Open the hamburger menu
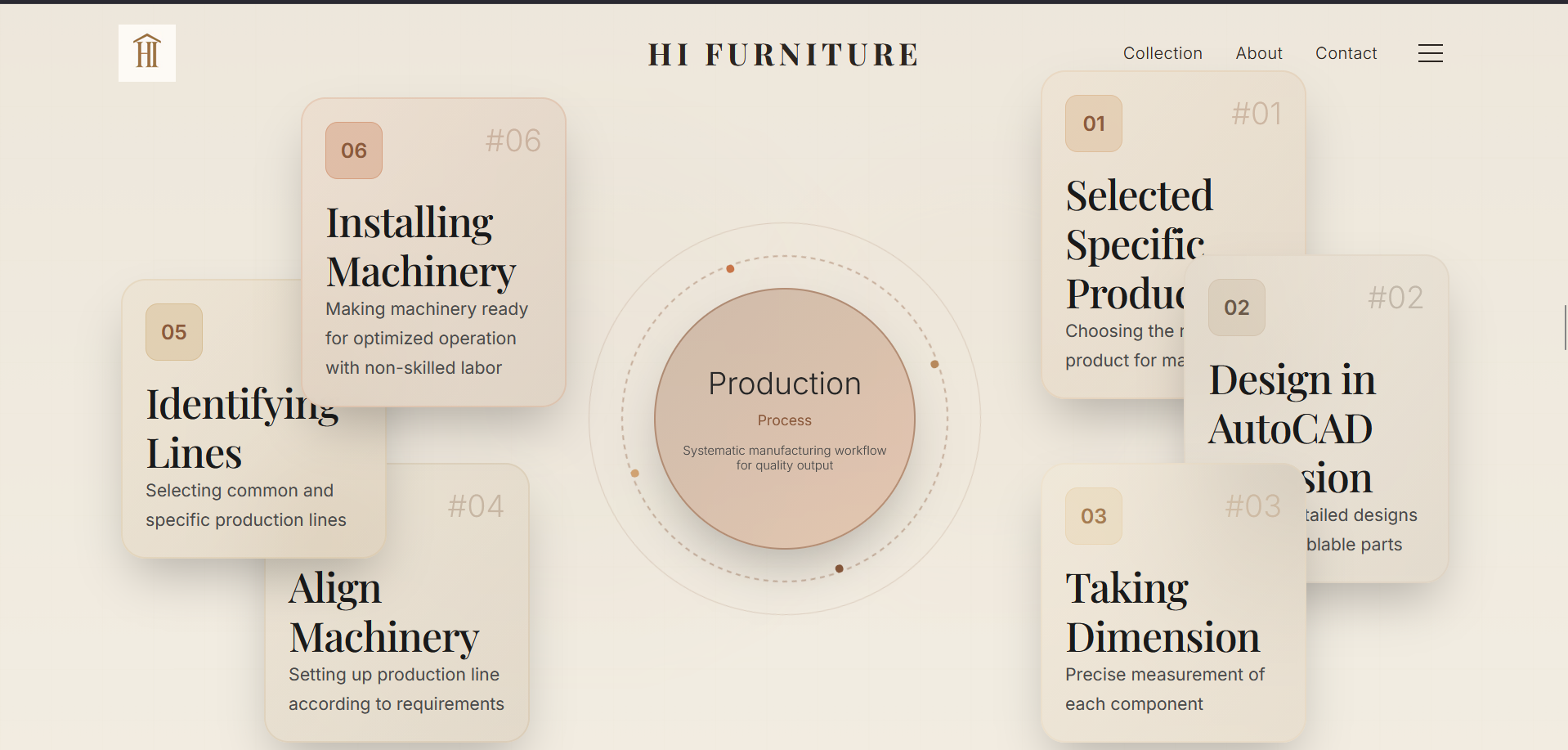This screenshot has width=1568, height=750. (x=1430, y=53)
